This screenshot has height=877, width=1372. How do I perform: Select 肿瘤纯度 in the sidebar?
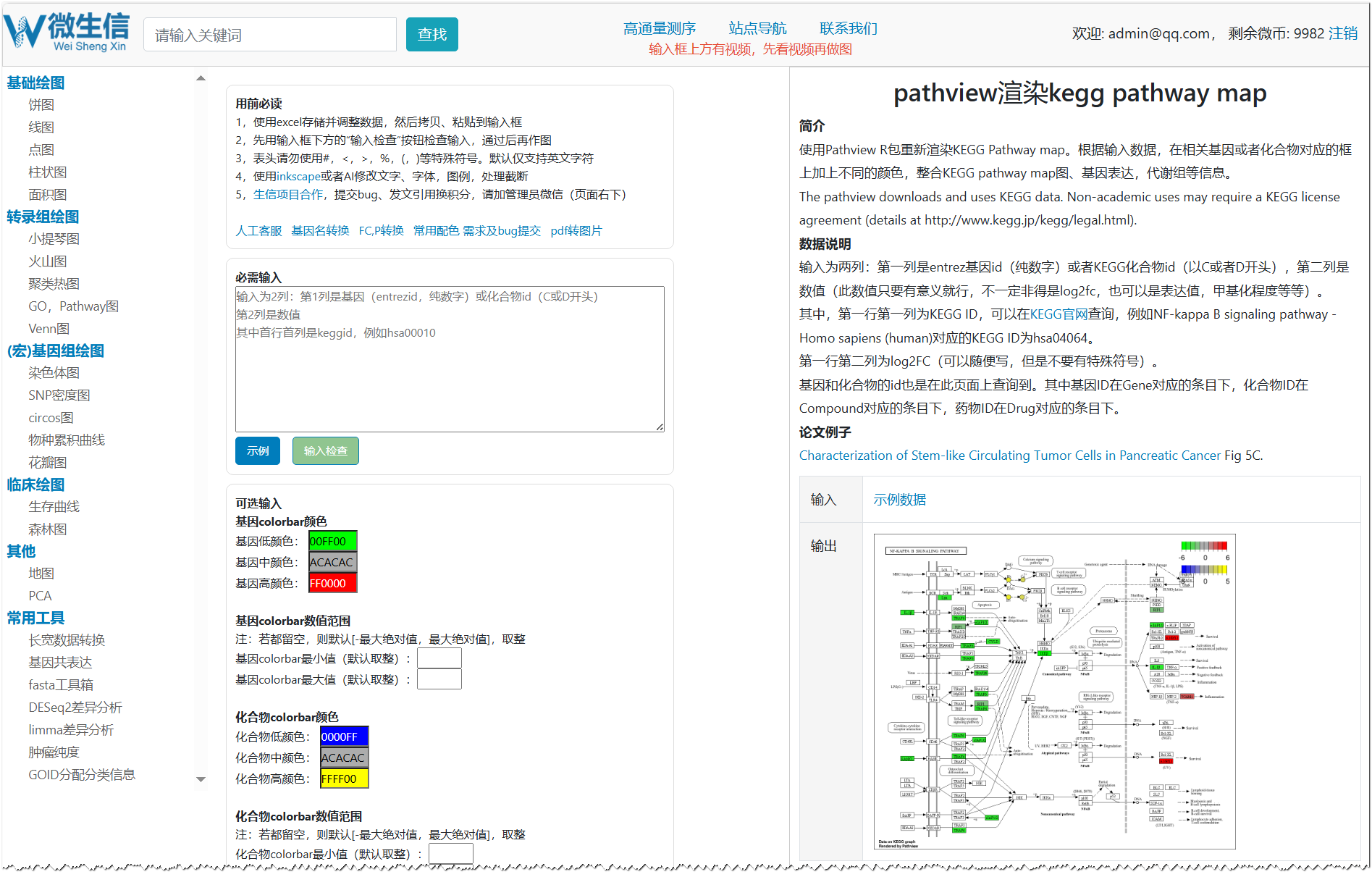(x=54, y=752)
